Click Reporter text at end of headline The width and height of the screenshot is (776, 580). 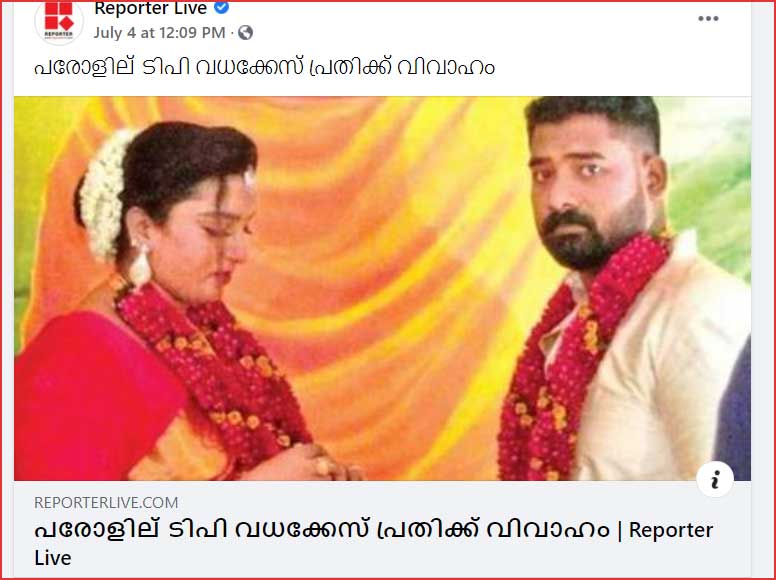[x=671, y=530]
